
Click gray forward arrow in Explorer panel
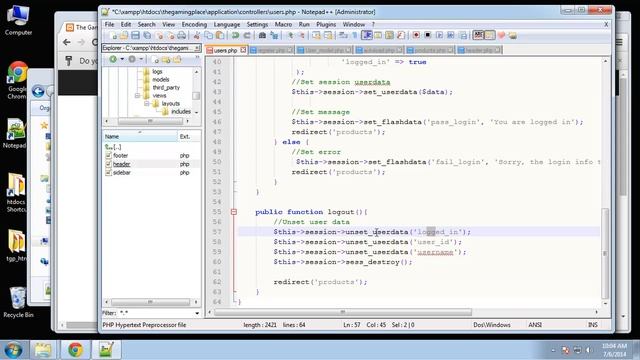pyautogui.click(x=132, y=59)
